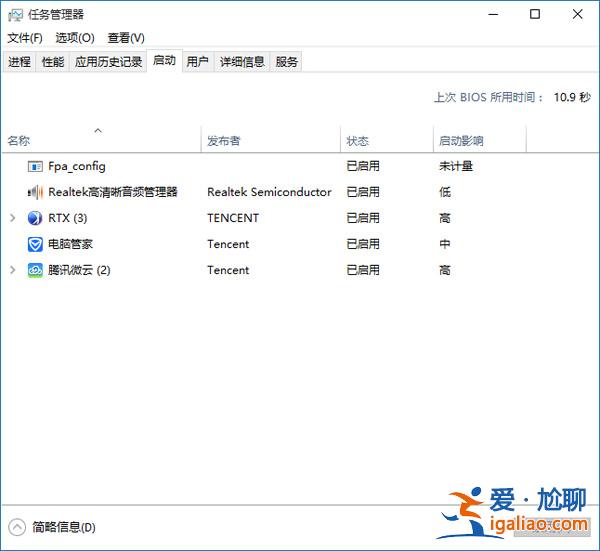Click the Fpa_config program icon
The height and width of the screenshot is (551, 600).
tap(35, 167)
